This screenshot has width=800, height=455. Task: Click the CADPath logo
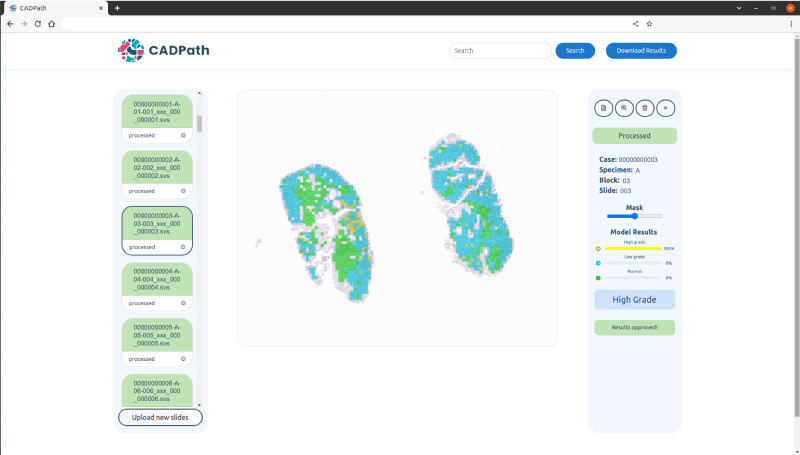164,50
